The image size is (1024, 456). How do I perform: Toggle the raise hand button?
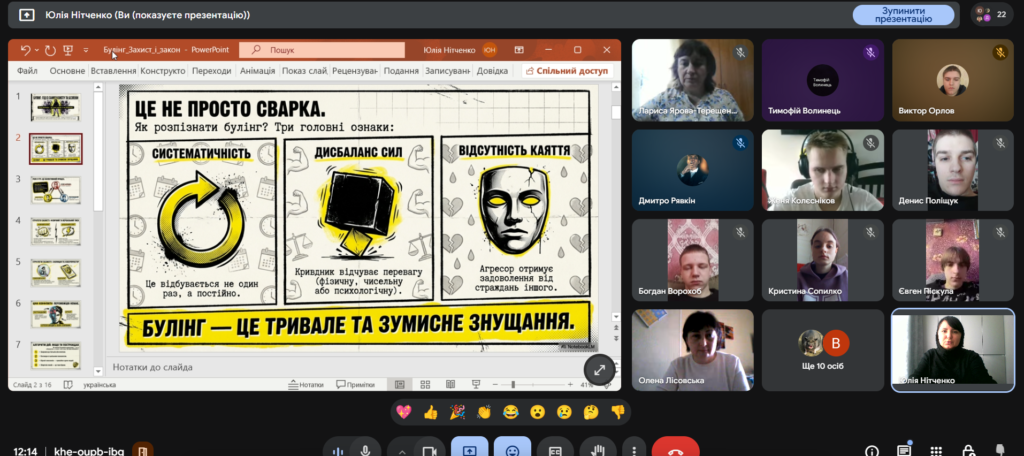coord(599,450)
